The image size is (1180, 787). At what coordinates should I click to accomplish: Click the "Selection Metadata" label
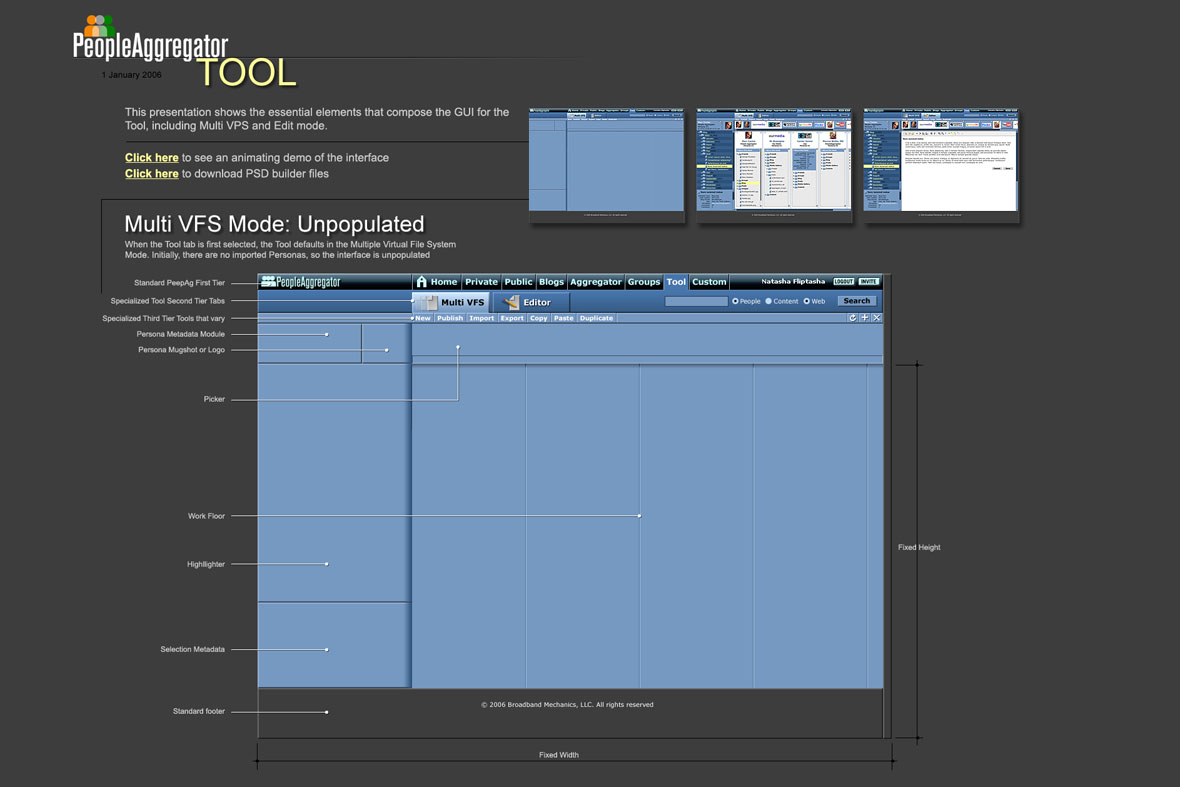tap(193, 649)
